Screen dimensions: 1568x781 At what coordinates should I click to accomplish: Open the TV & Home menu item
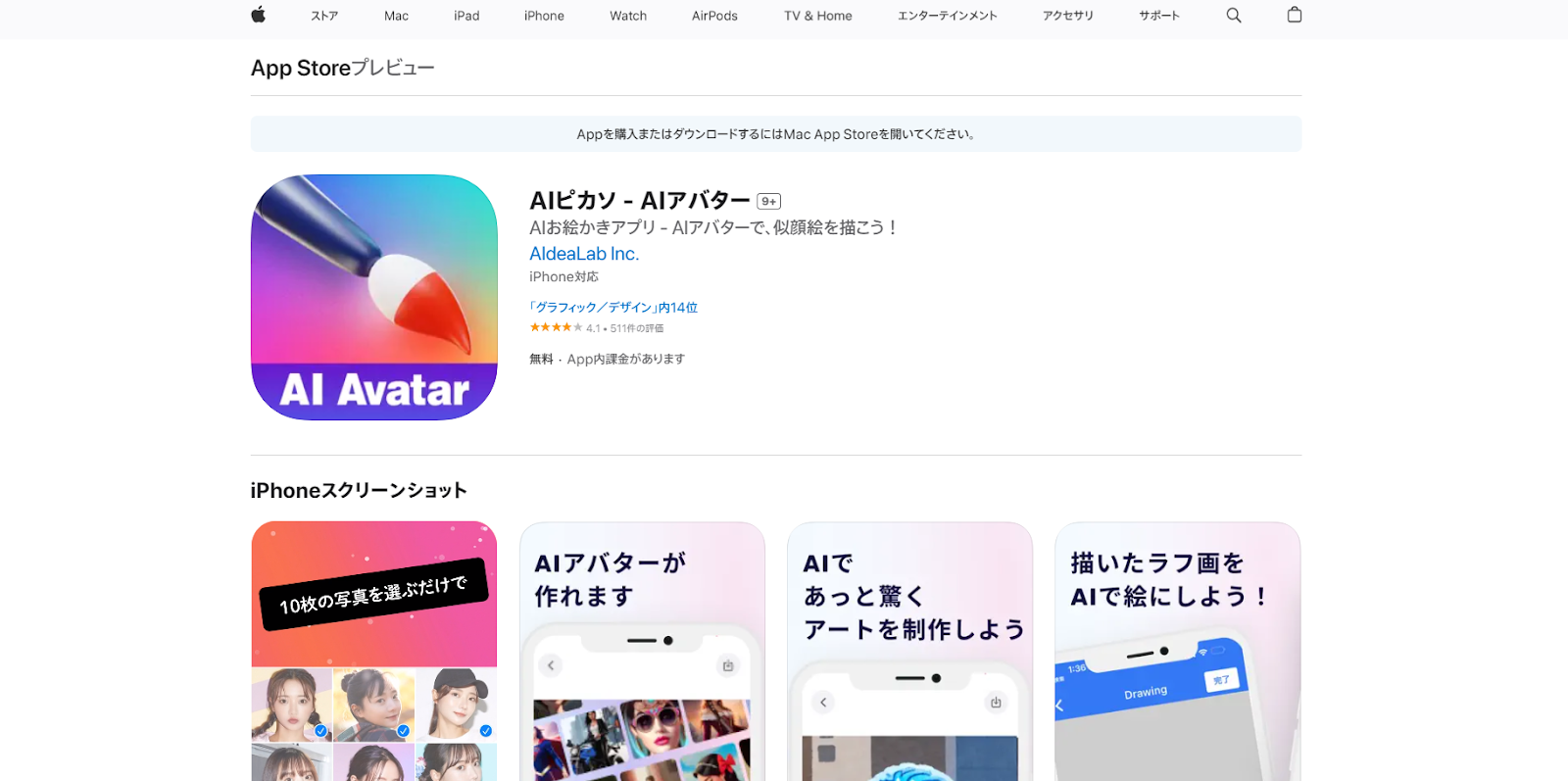tap(818, 16)
